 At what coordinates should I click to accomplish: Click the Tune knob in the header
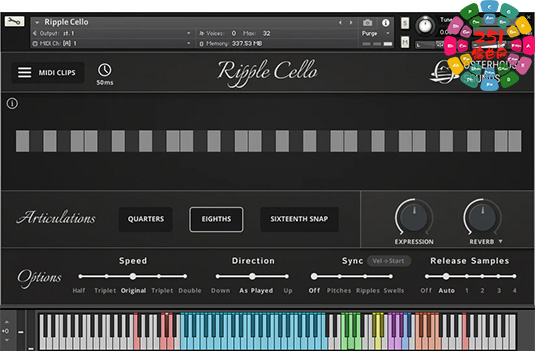(425, 26)
